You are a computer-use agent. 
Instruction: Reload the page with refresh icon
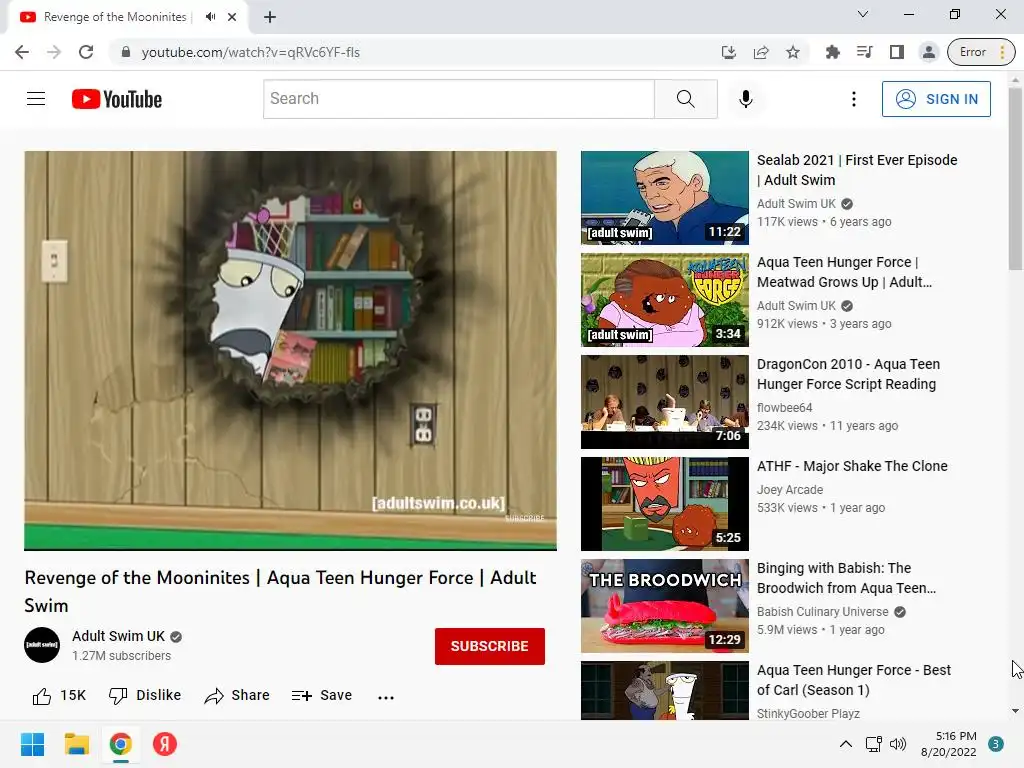[86, 52]
